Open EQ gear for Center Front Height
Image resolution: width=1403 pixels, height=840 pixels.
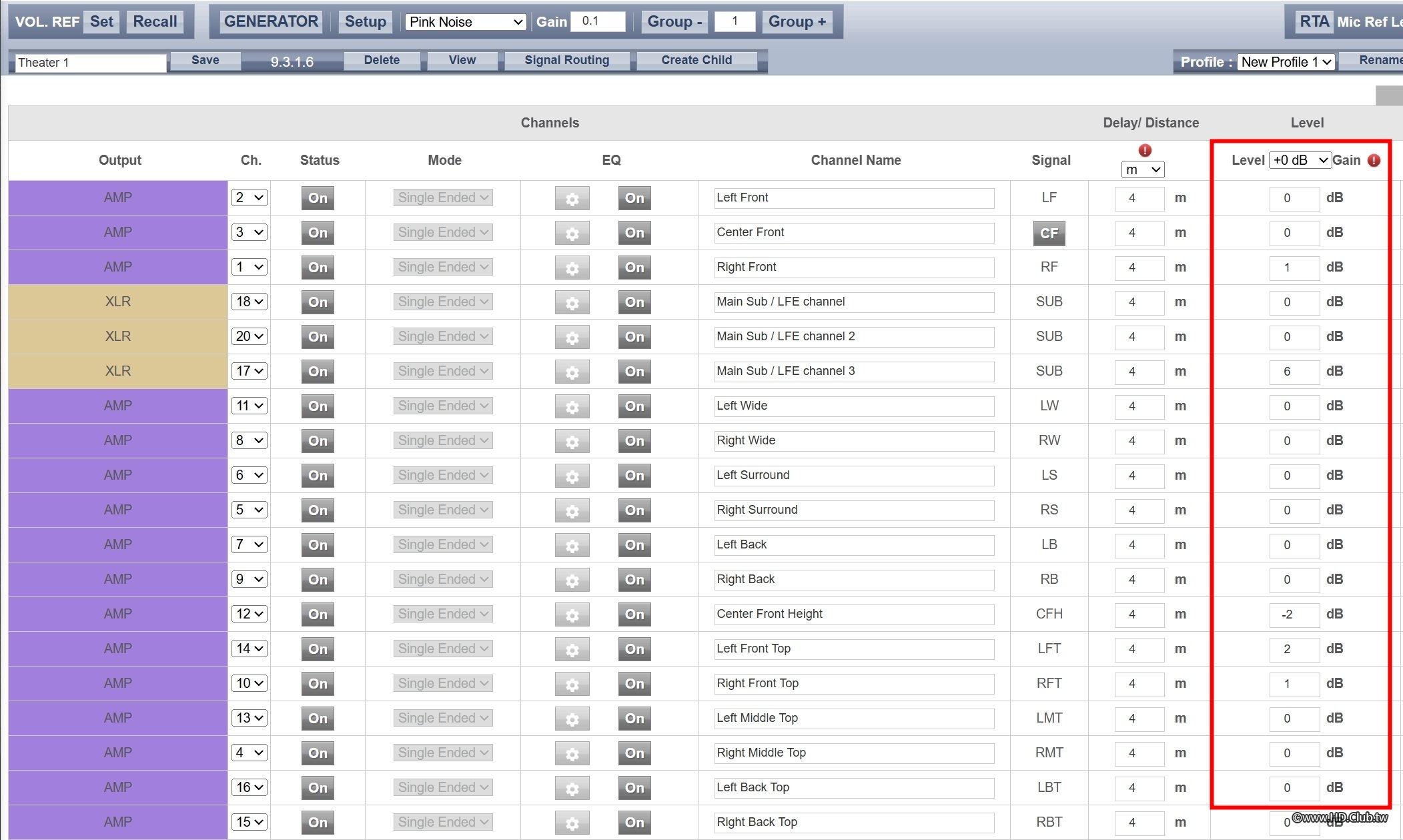pos(572,614)
